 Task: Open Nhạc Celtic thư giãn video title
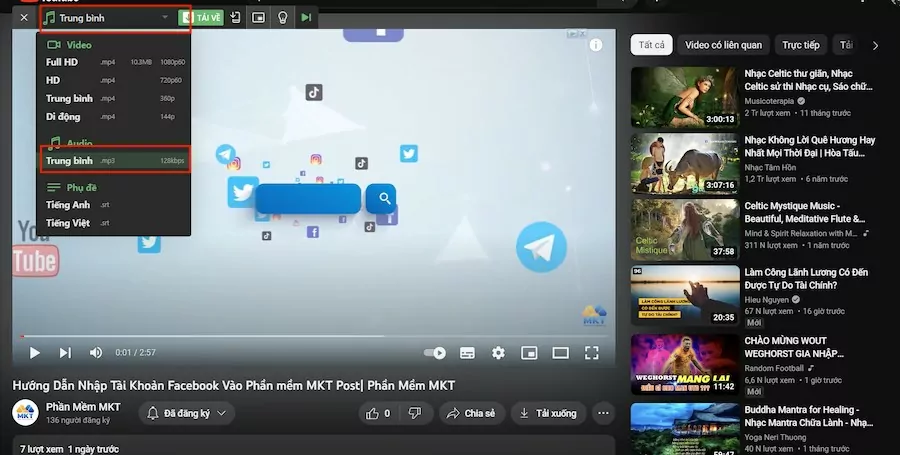click(x=808, y=80)
